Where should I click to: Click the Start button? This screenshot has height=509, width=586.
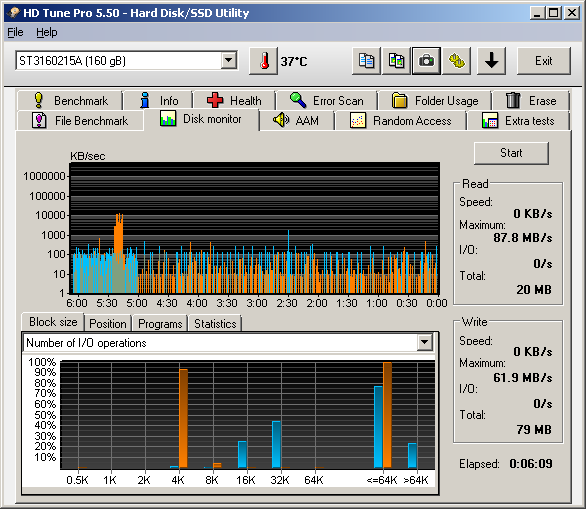tap(511, 153)
